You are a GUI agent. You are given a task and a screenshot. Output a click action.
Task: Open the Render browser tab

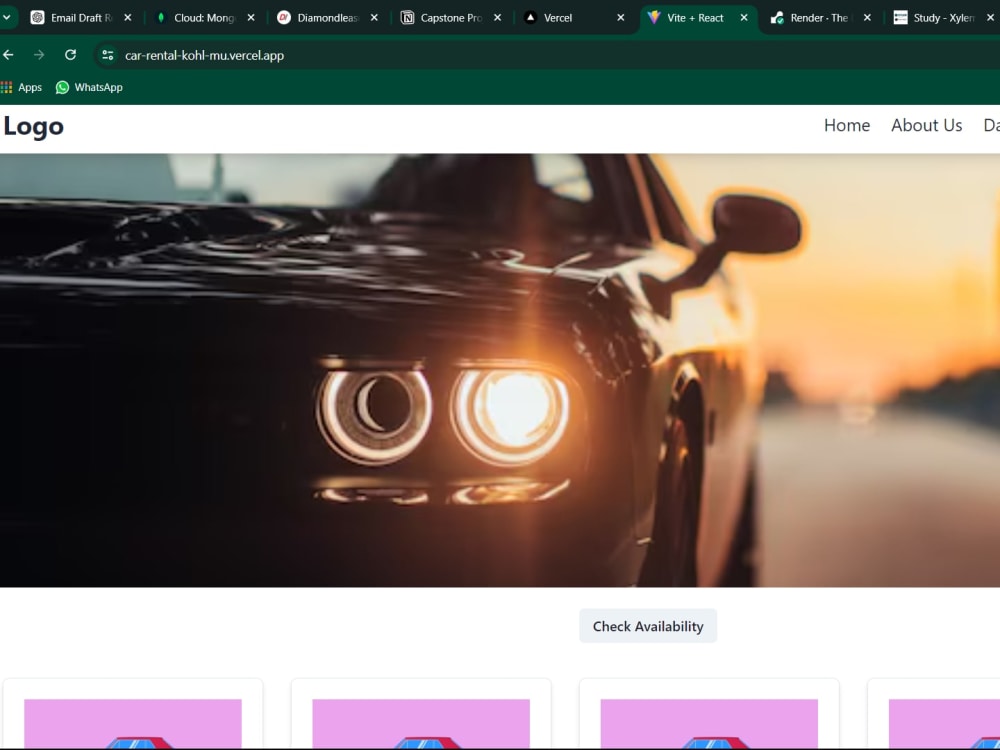(819, 18)
